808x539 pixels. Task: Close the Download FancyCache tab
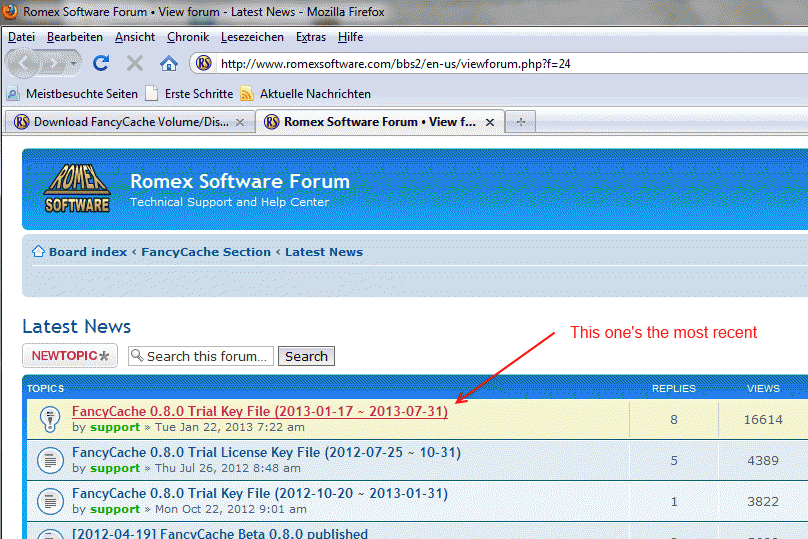(x=240, y=123)
